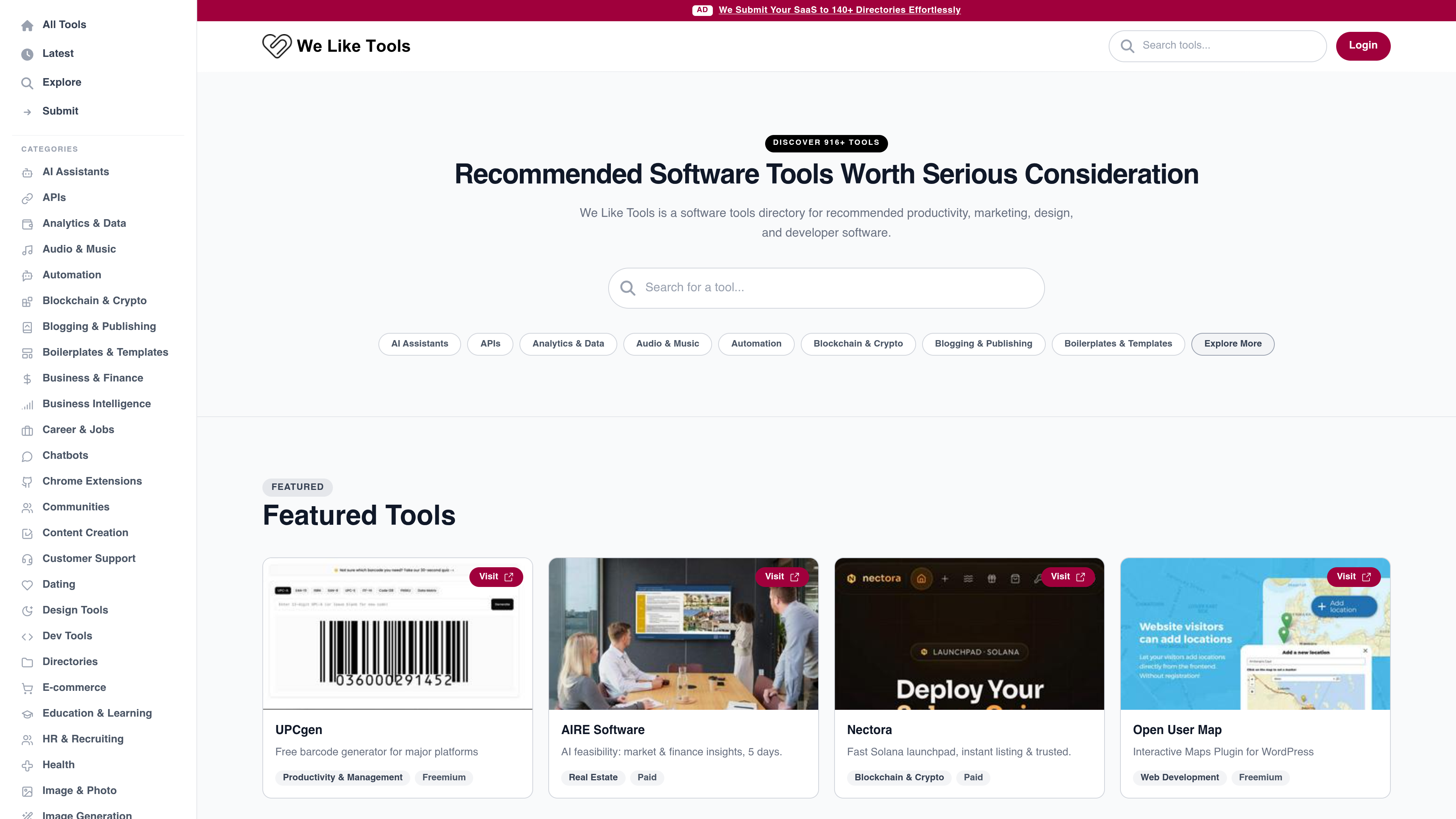Click the E-commerce shopping cart icon
1456x819 pixels.
(27, 689)
